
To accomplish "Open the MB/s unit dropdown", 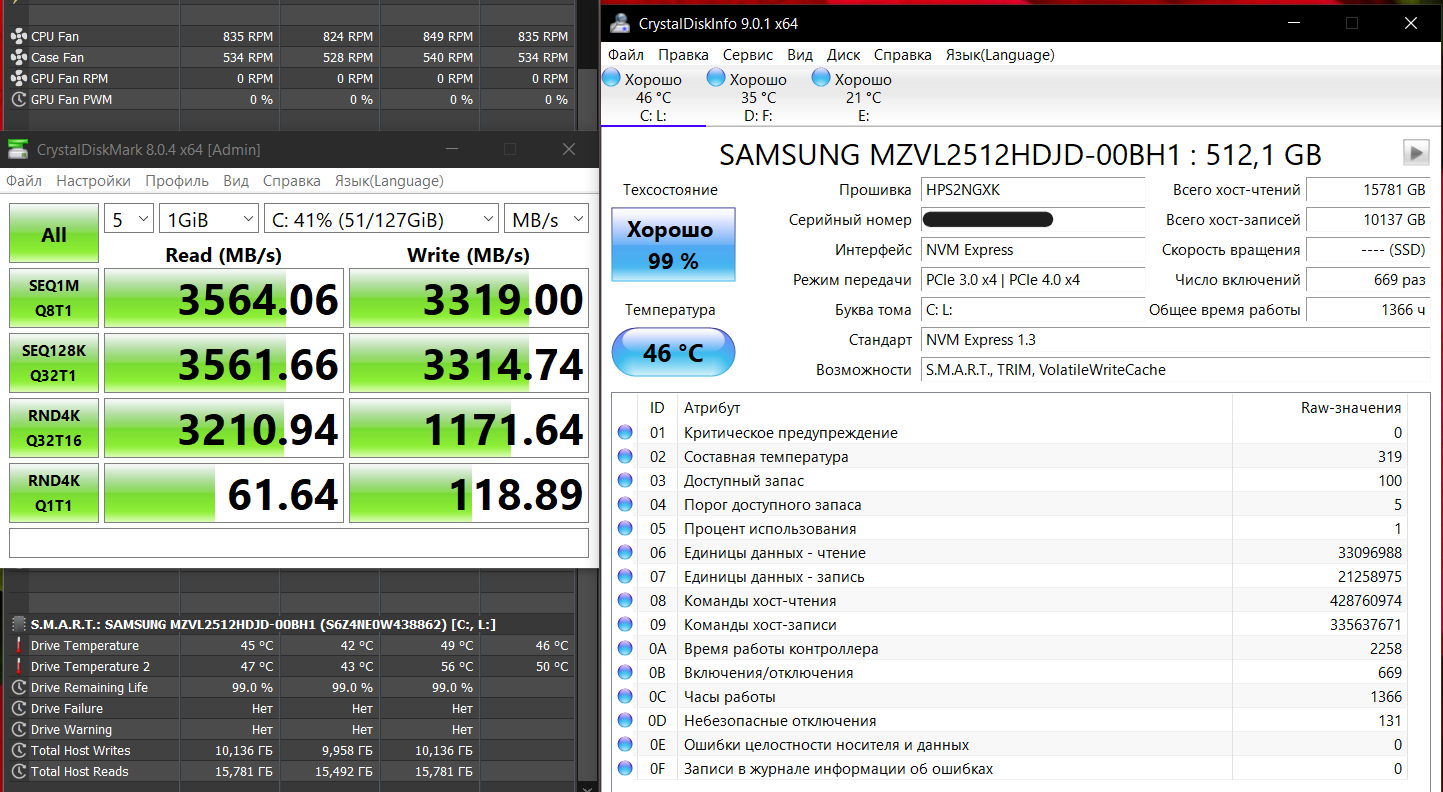I will [x=546, y=219].
